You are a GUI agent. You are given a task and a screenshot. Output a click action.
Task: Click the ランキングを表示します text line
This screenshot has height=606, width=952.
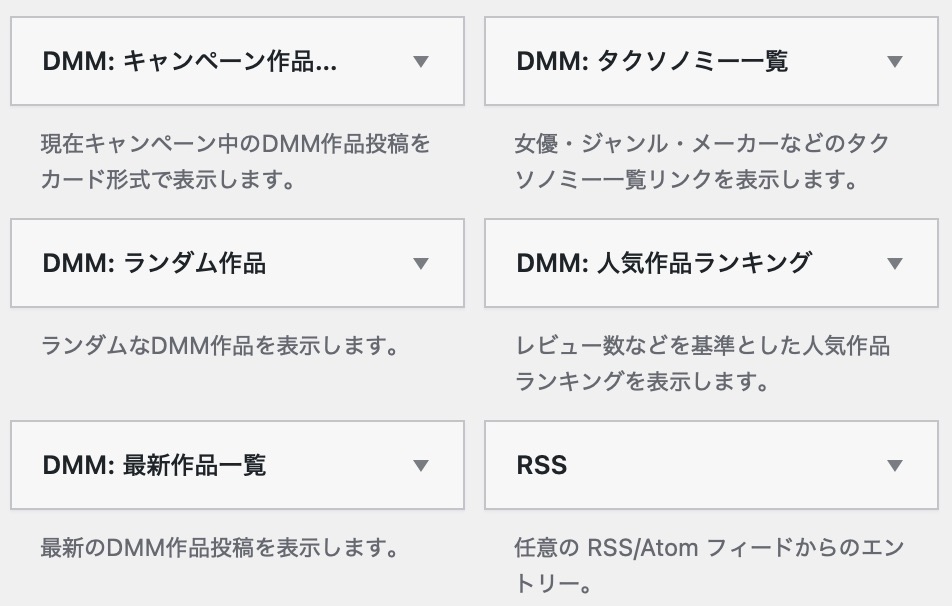(x=641, y=382)
